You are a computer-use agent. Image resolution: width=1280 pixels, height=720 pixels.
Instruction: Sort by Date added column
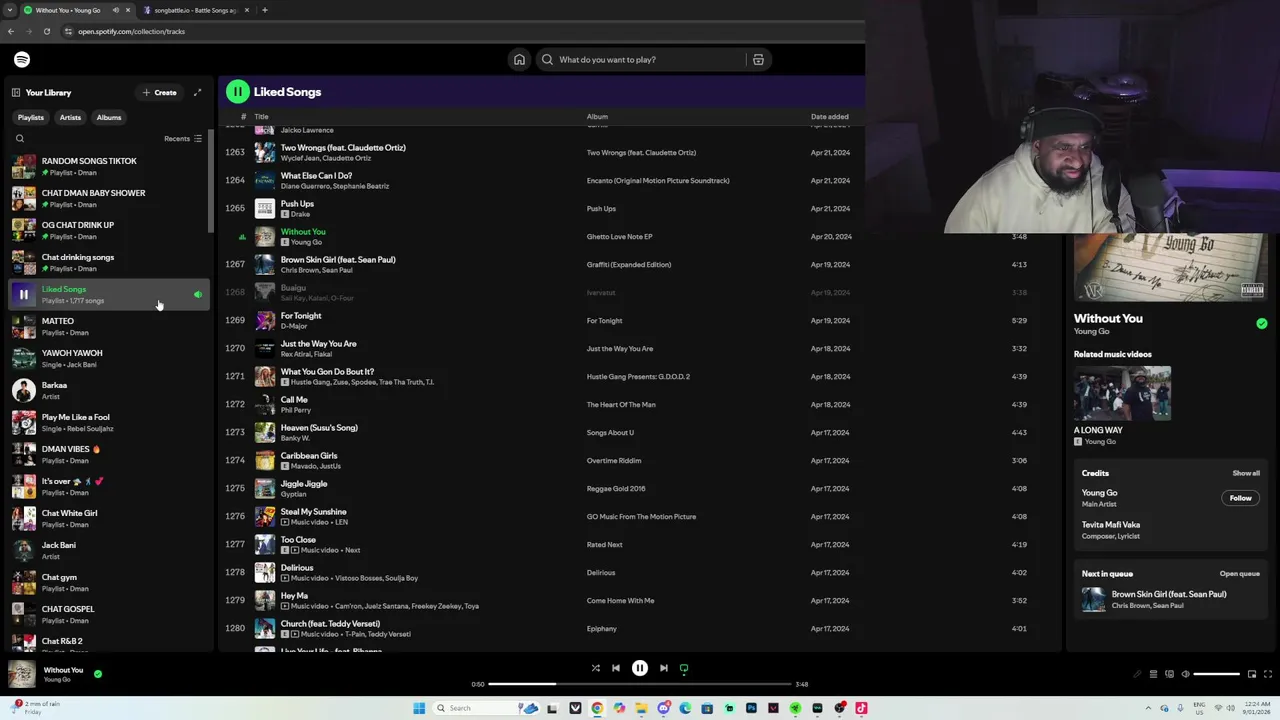coord(829,117)
